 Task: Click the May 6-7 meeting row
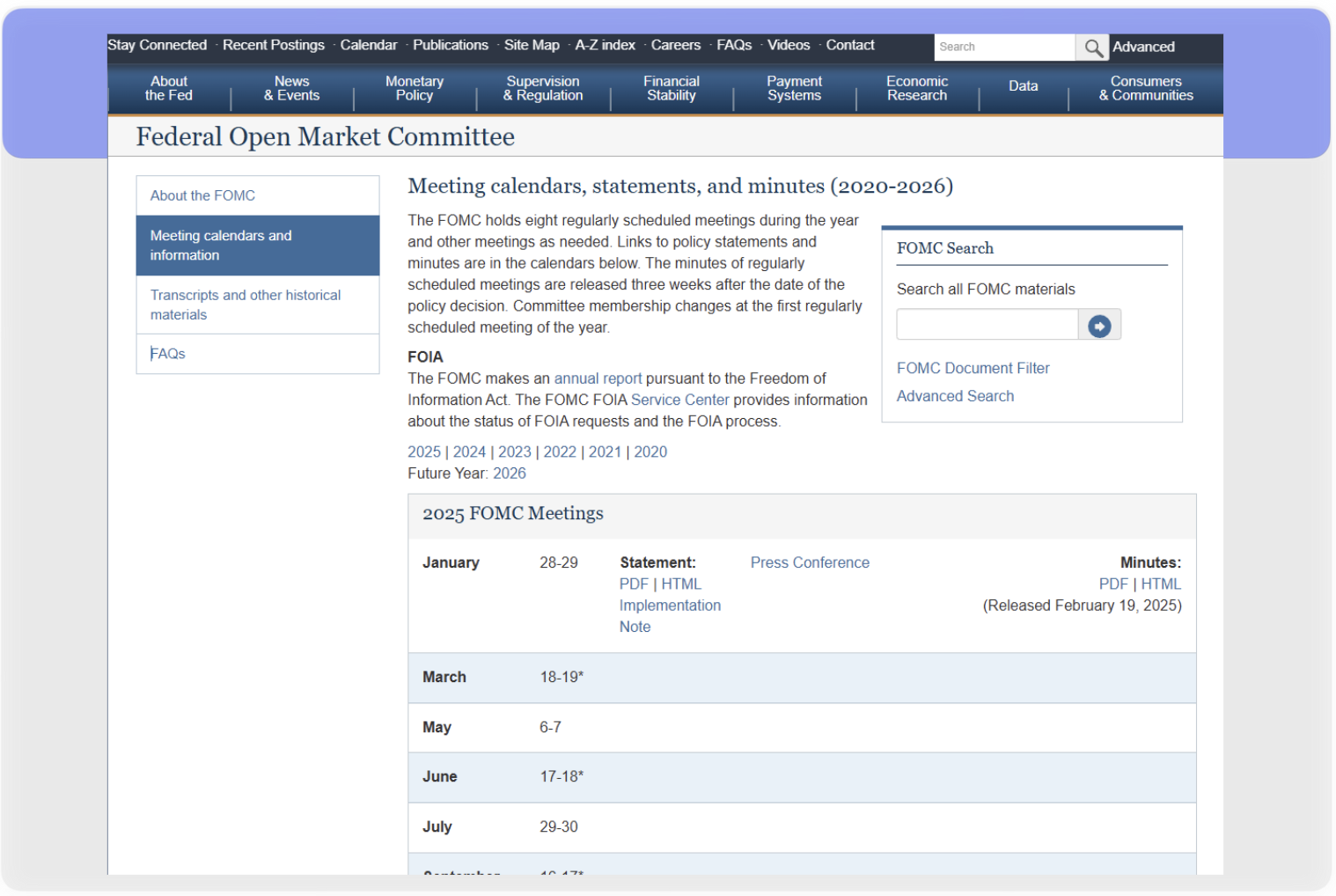(802, 728)
